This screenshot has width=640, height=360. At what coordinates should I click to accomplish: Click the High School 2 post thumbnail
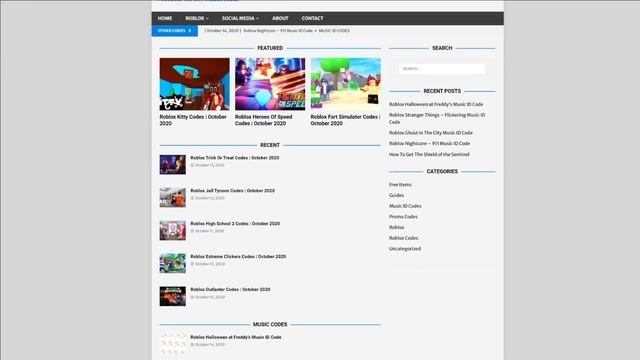tap(173, 231)
